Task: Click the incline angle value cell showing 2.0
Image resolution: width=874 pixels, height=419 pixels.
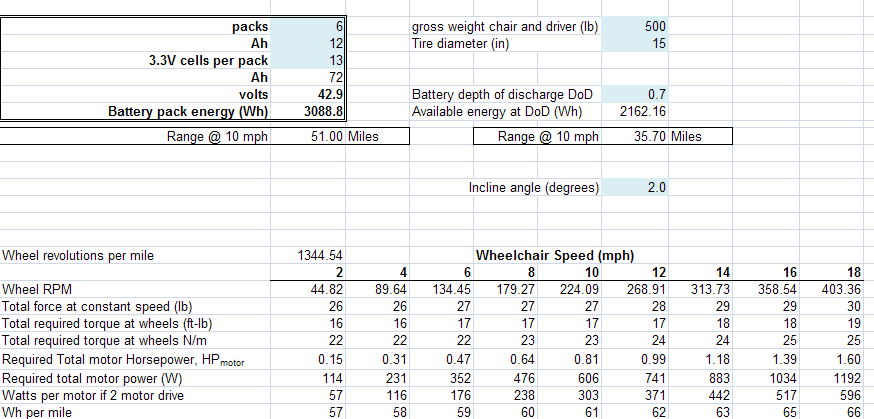Action: point(635,187)
